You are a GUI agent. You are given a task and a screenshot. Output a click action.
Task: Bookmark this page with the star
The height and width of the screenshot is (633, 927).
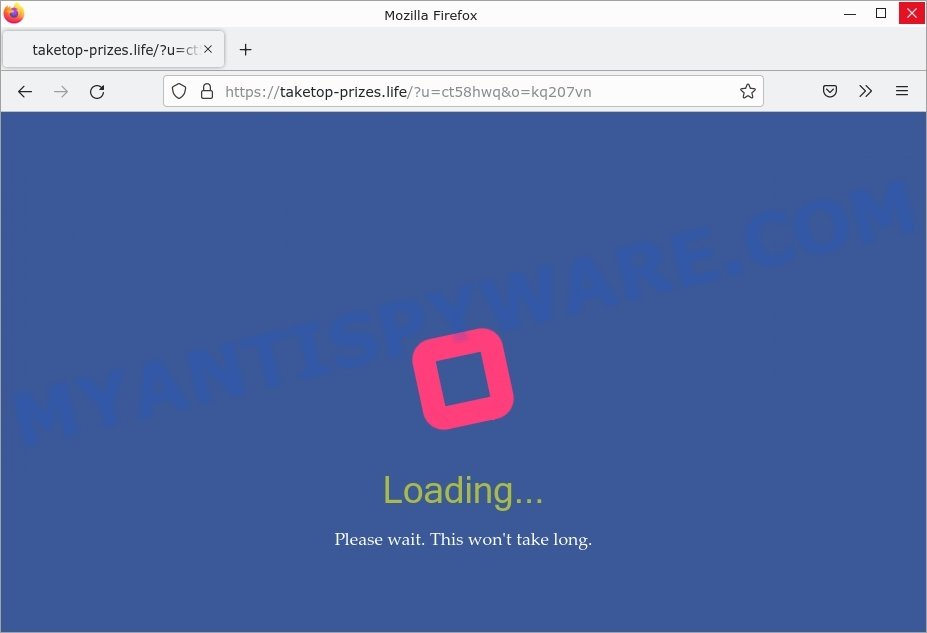[x=747, y=91]
